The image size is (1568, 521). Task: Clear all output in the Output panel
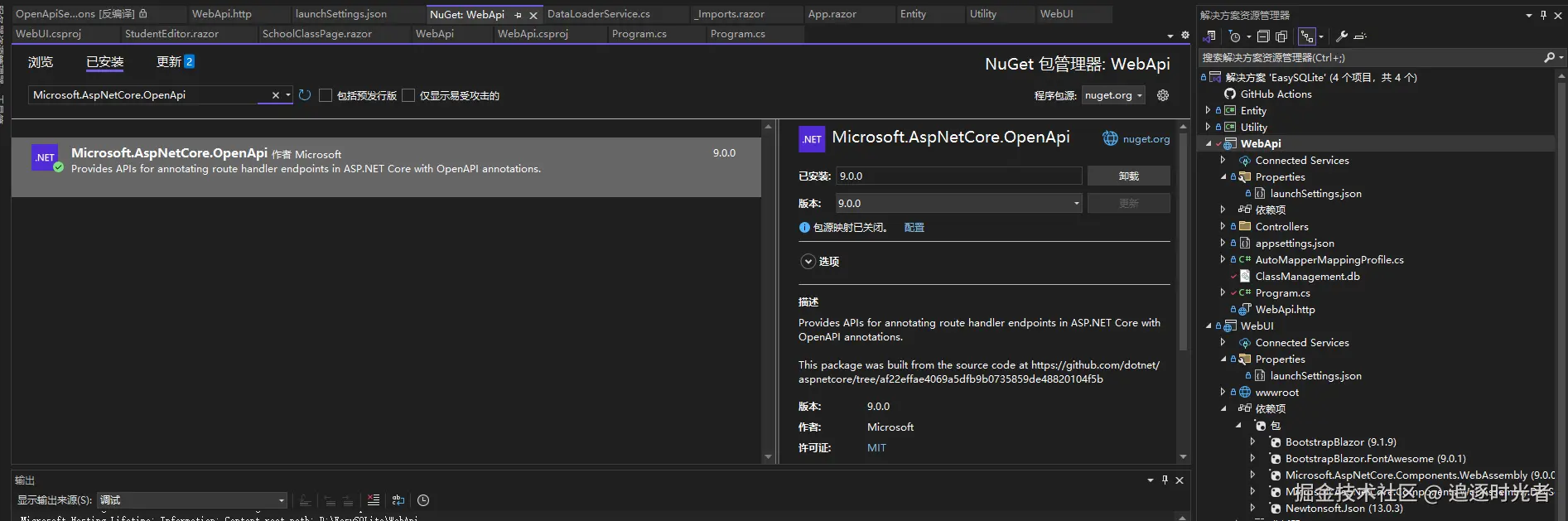tap(374, 500)
